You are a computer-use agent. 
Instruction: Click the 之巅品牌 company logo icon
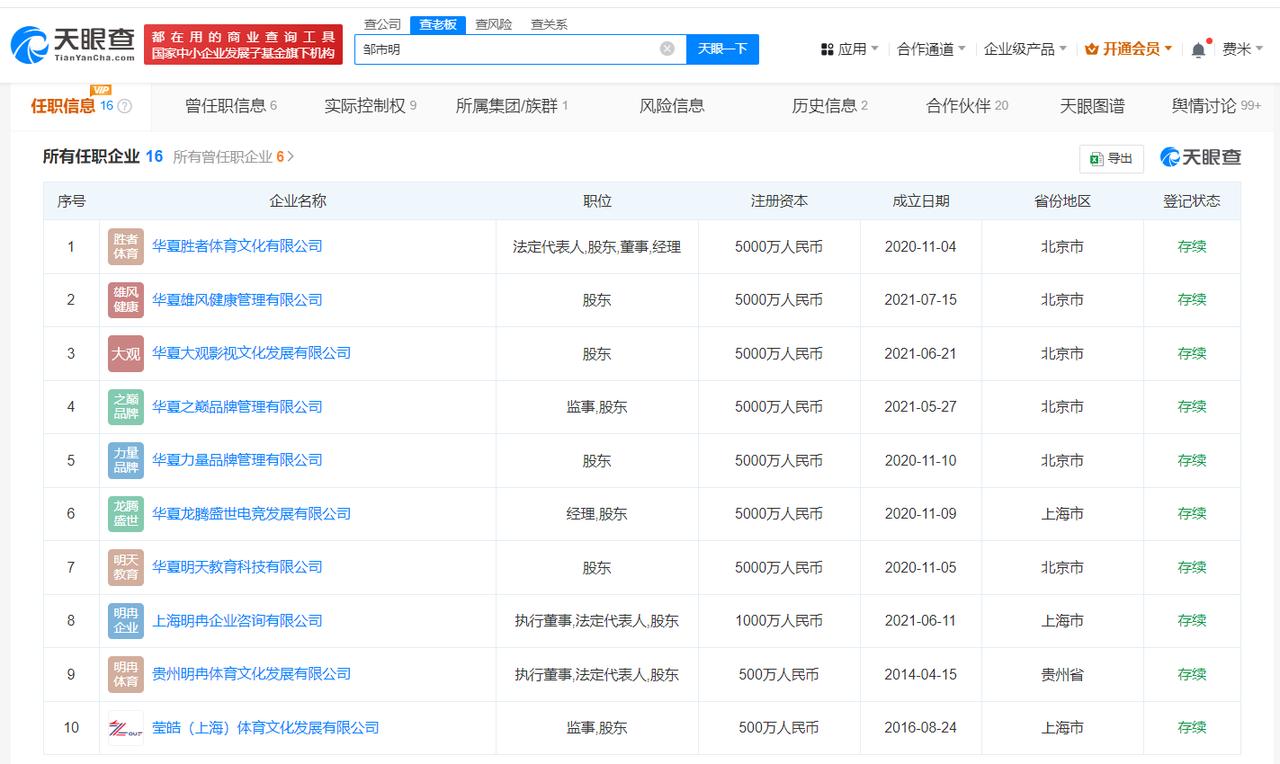pos(126,407)
